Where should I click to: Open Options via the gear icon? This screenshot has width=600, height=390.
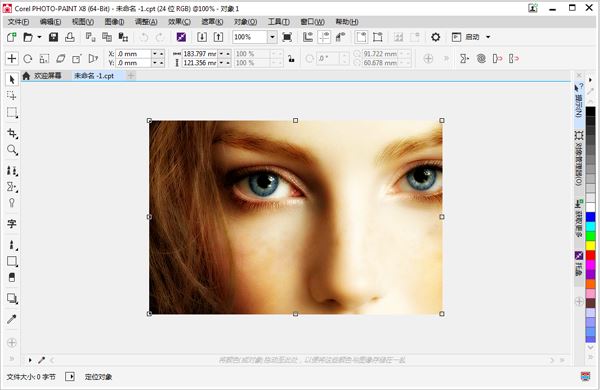pos(435,37)
